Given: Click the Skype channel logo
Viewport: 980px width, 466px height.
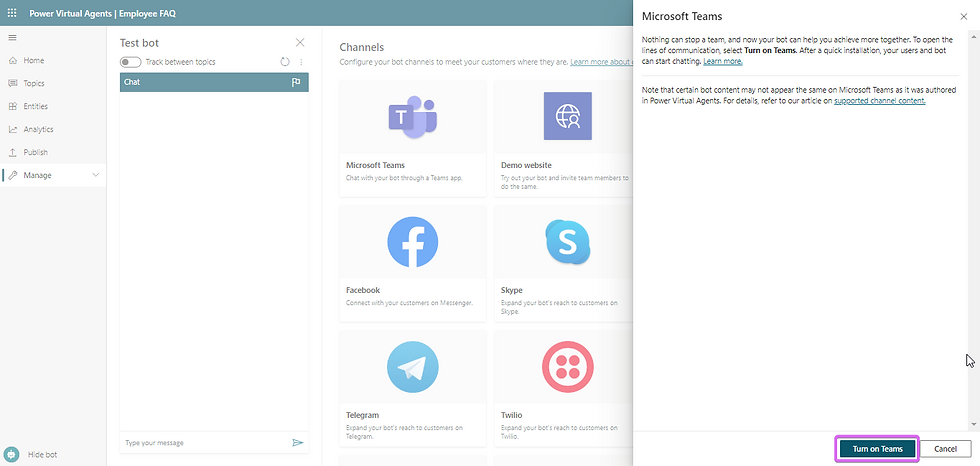Looking at the screenshot, I should pos(568,242).
